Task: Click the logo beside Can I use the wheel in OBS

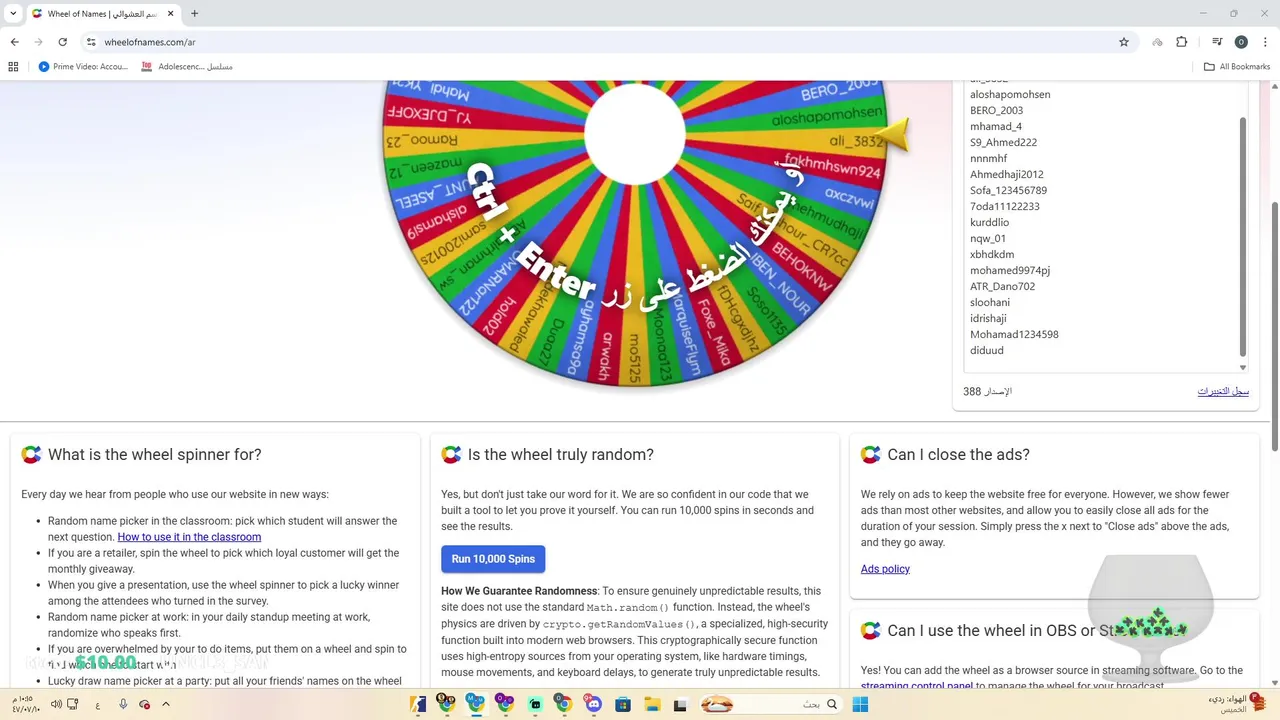Action: point(871,631)
